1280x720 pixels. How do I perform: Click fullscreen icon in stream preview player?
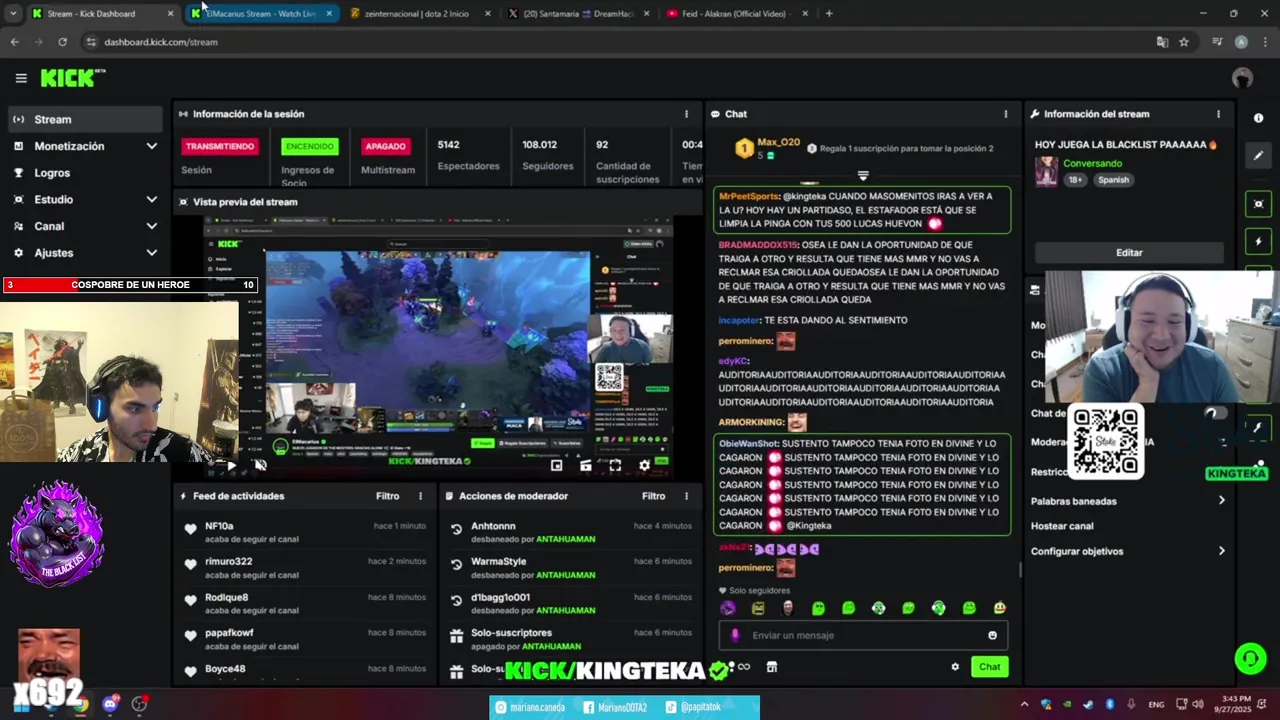coord(615,465)
